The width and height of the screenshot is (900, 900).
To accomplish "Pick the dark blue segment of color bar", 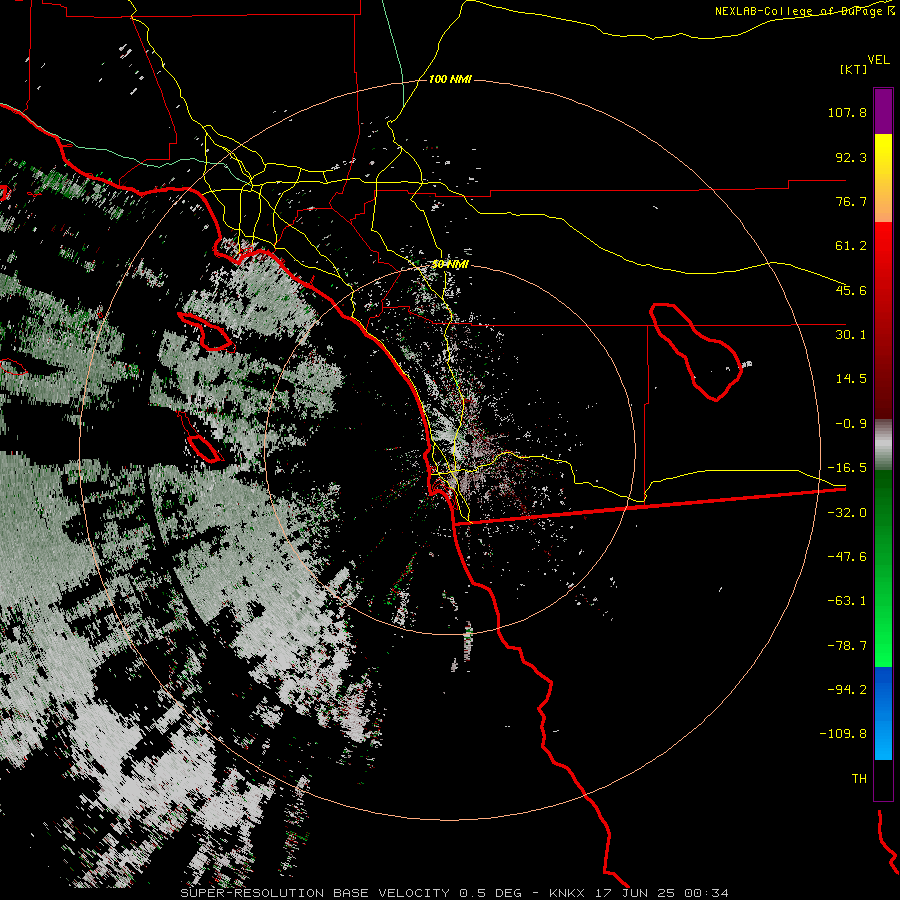I will pos(883,689).
